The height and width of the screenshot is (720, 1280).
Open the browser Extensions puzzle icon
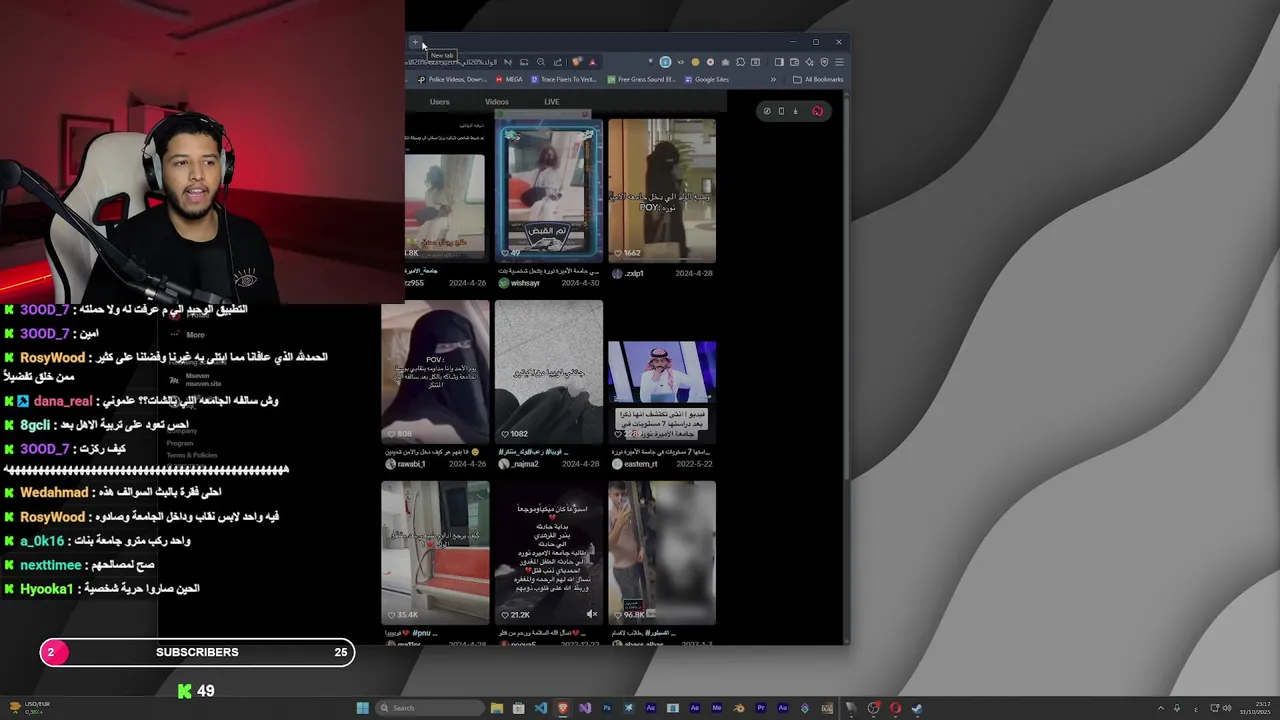pos(740,62)
